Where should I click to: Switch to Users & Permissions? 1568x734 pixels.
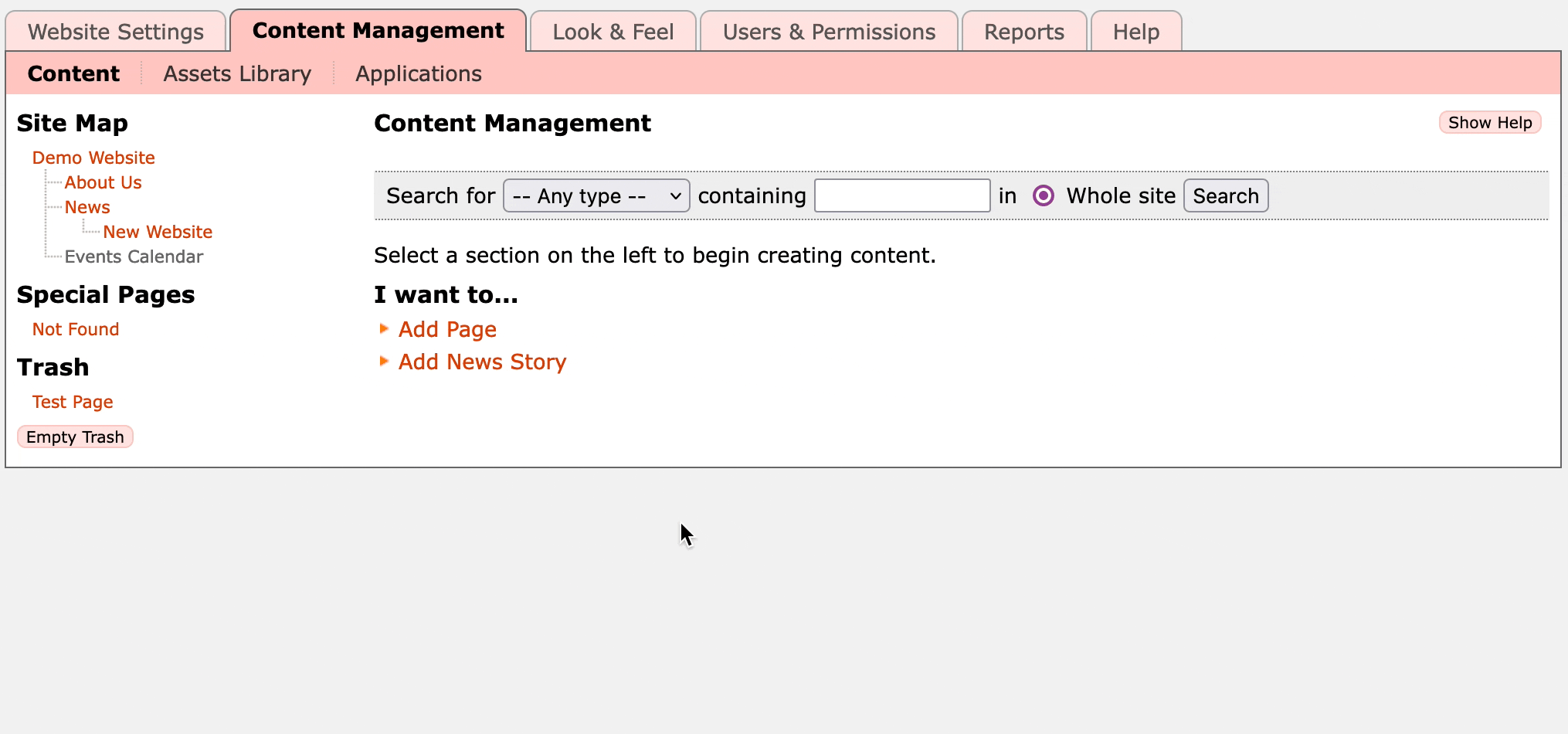[828, 31]
